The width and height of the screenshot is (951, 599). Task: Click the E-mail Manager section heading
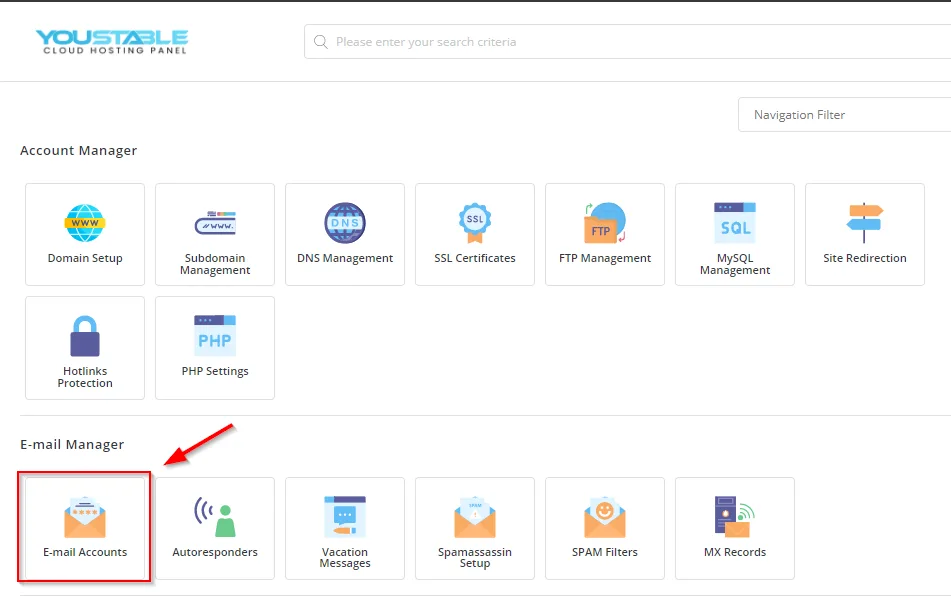click(72, 444)
